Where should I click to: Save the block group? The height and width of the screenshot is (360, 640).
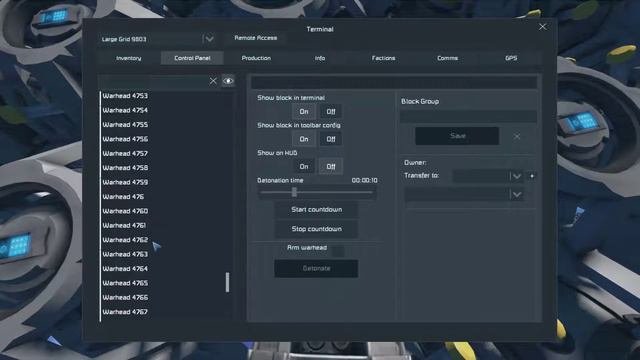[x=457, y=136]
